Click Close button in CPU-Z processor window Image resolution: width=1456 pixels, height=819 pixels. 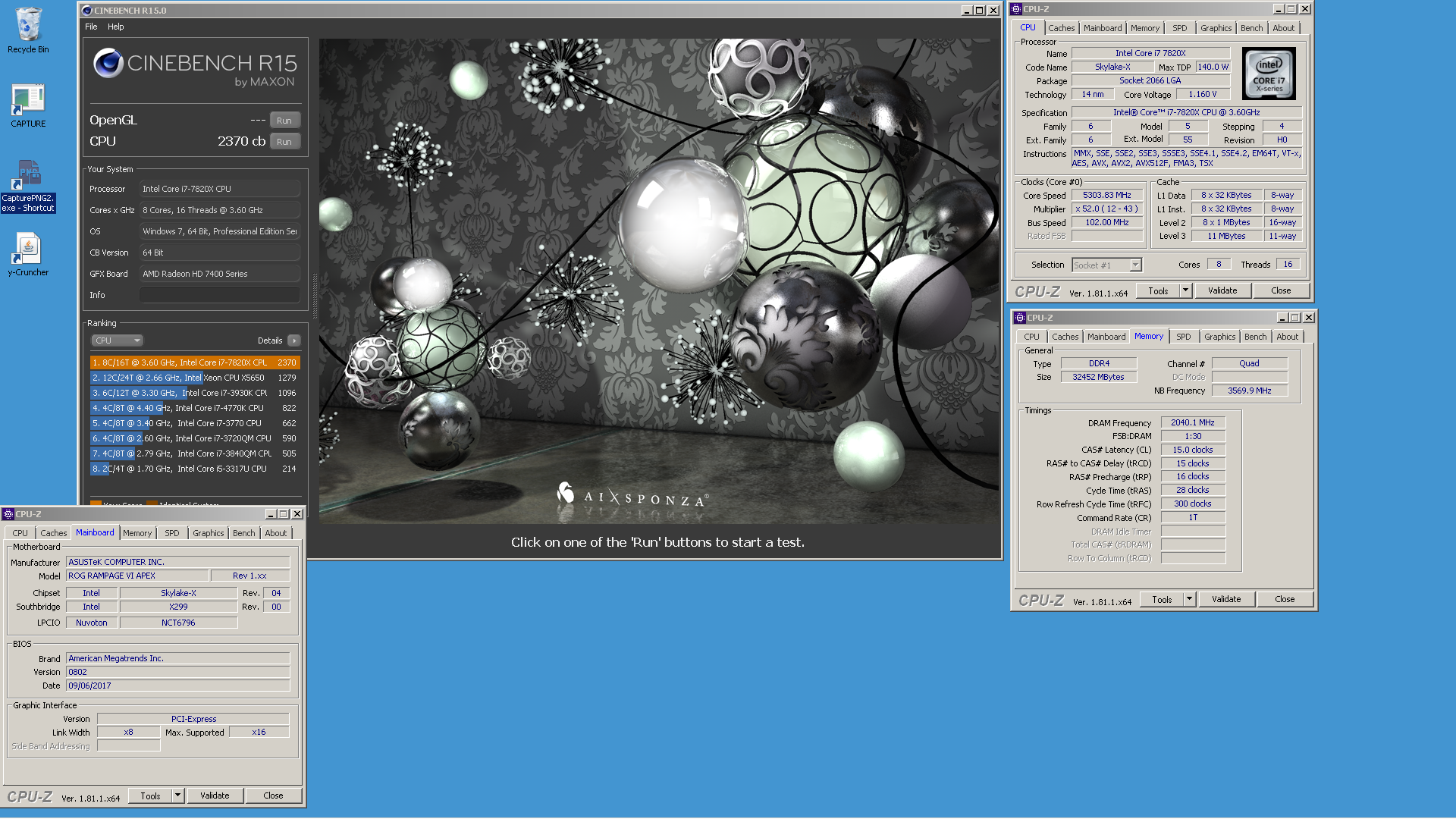coord(1281,290)
